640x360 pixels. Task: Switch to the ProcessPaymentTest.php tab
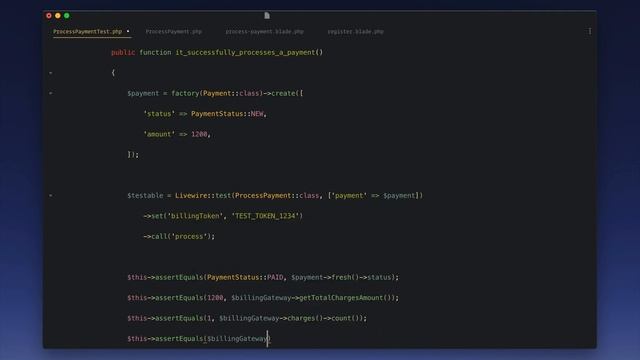pyautogui.click(x=87, y=31)
